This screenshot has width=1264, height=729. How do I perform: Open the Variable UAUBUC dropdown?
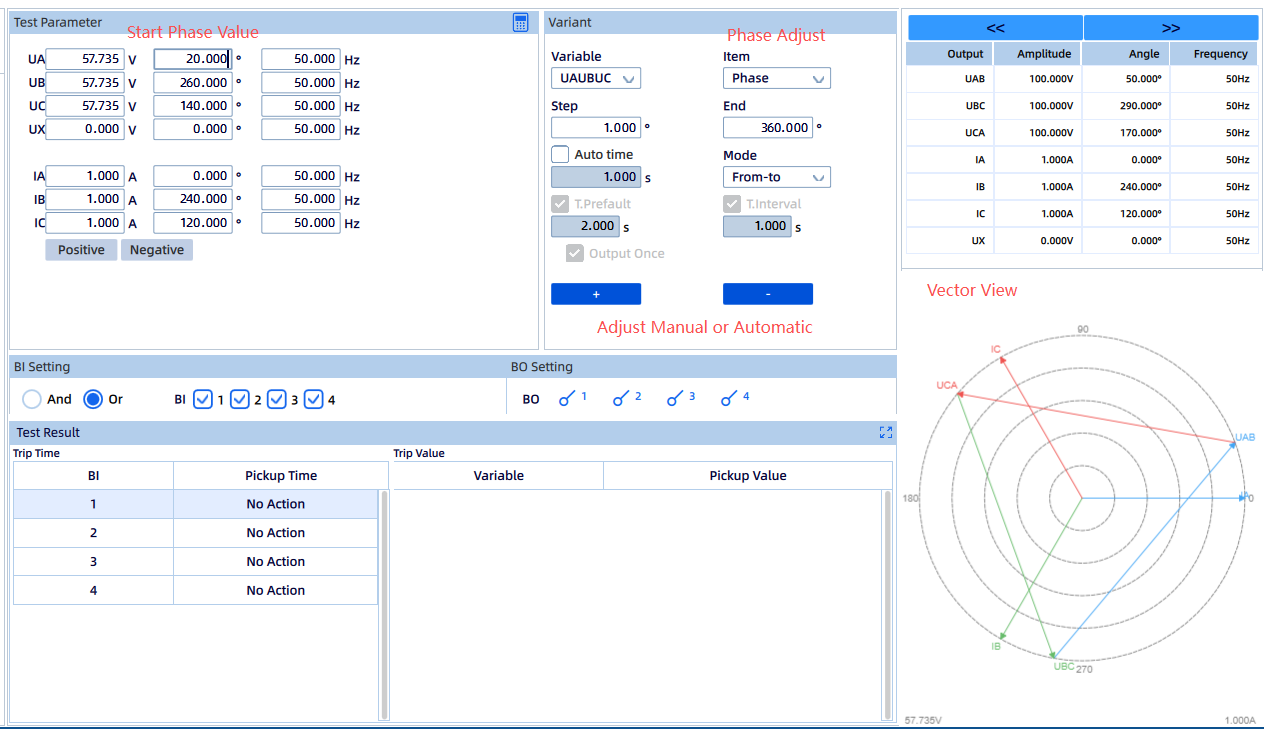click(x=595, y=78)
